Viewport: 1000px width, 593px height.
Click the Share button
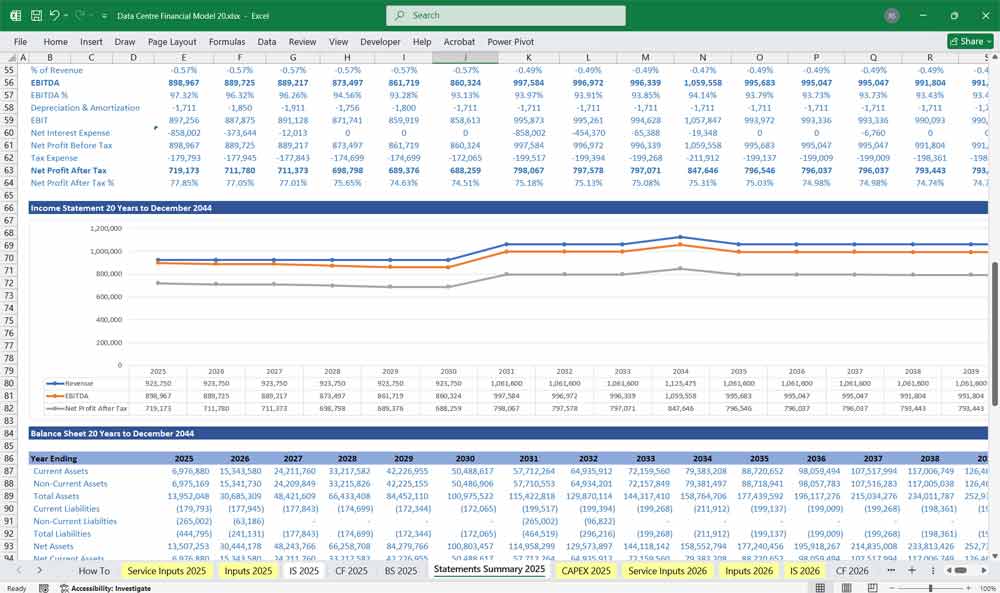(965, 41)
